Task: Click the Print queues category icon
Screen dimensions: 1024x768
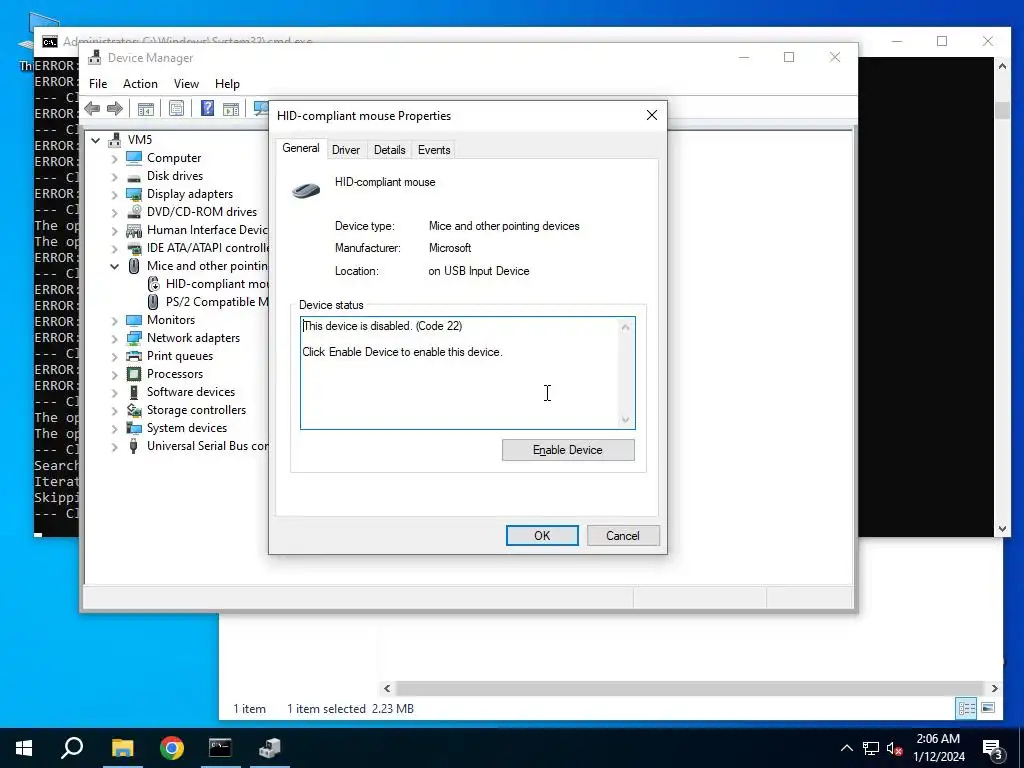Action: point(134,356)
